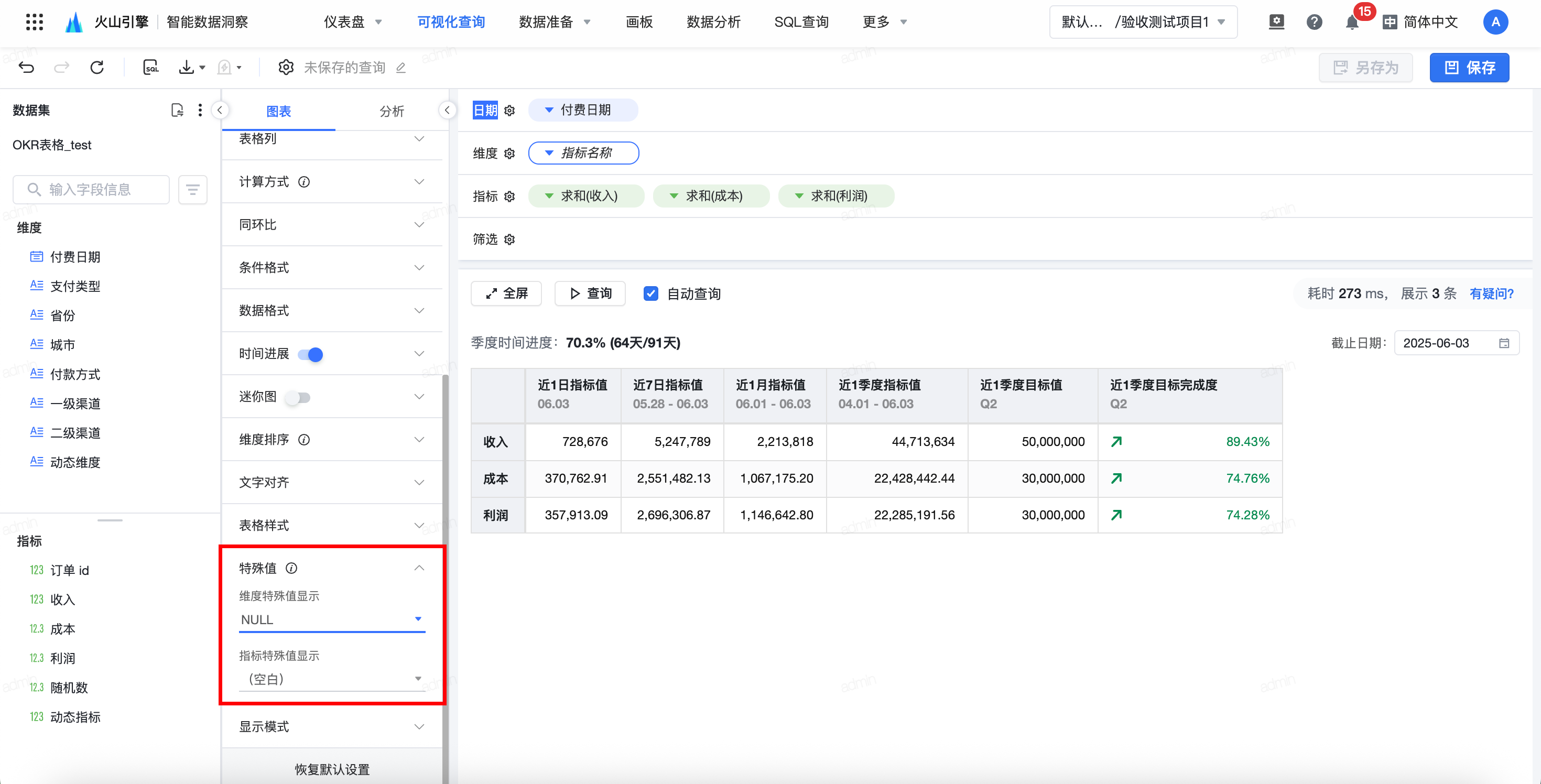This screenshot has width=1541, height=784.
Task: Open the 求和(利润) metric pill
Action: pos(835,196)
